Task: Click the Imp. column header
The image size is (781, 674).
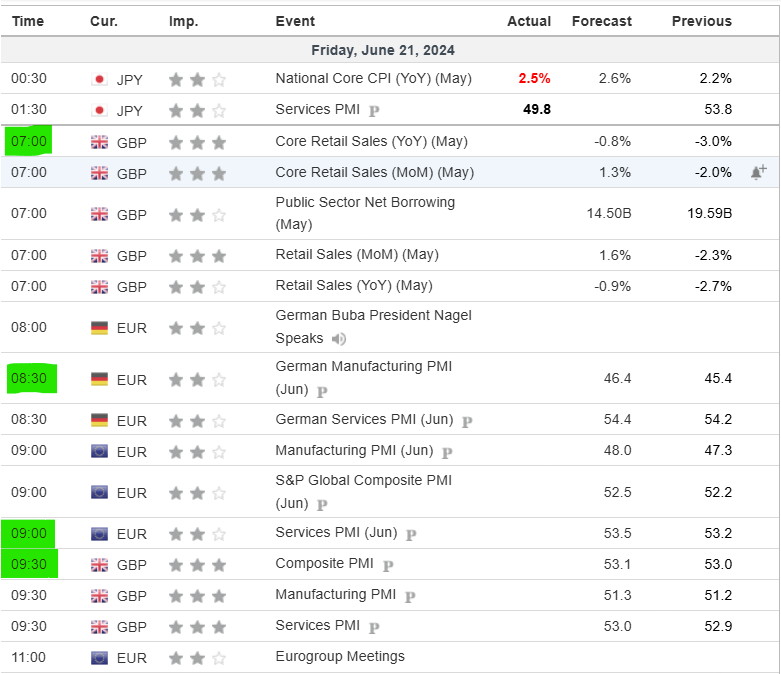Action: click(183, 21)
